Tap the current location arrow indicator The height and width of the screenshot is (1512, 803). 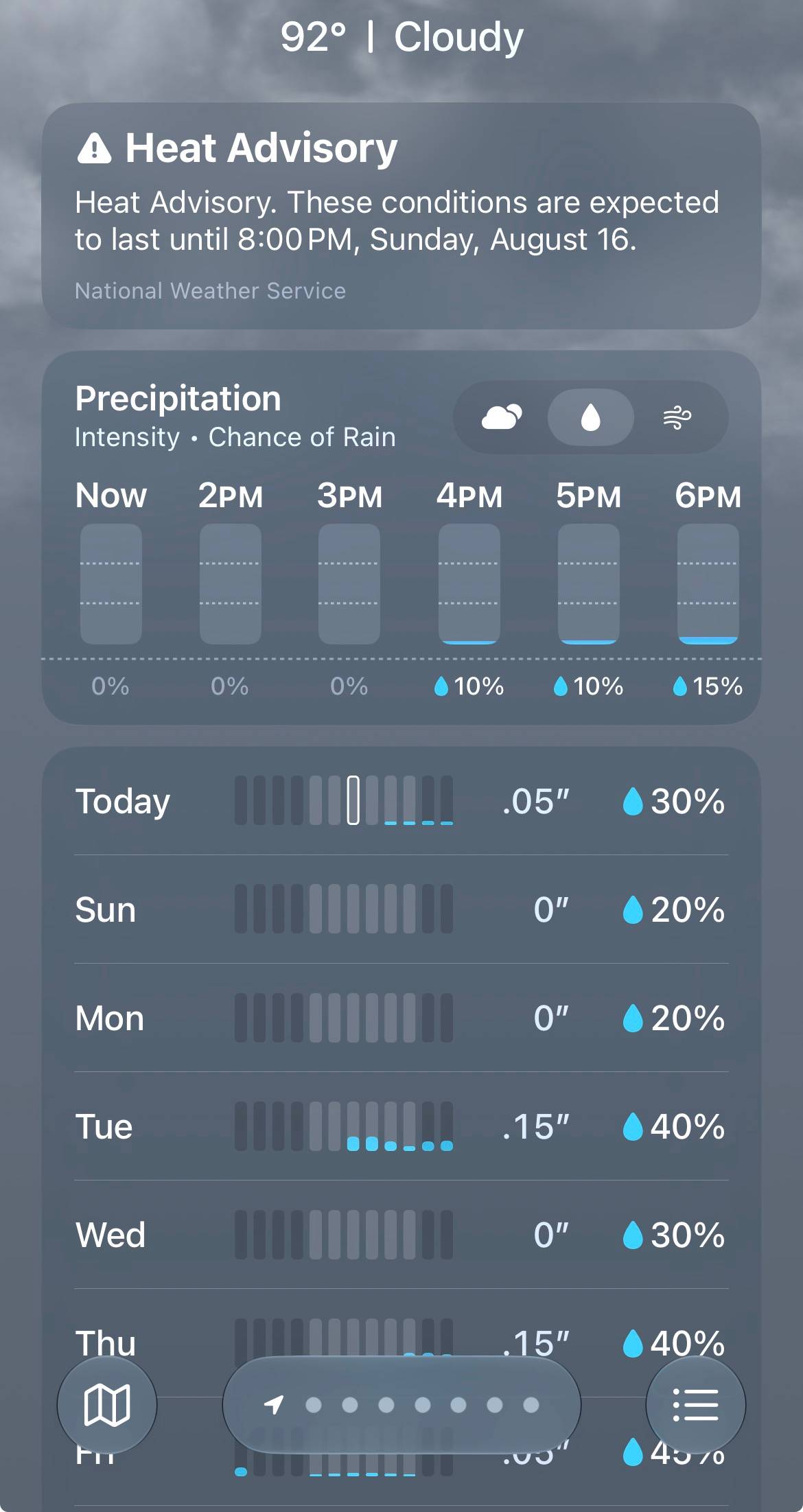click(274, 1404)
